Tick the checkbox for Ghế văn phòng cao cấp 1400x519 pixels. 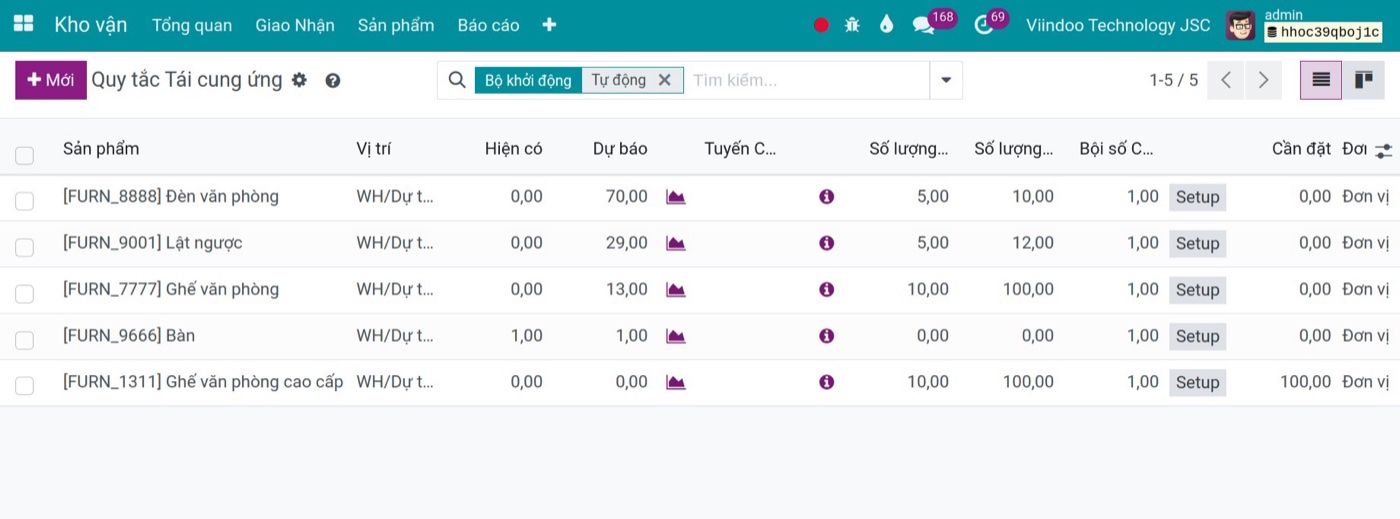coord(24,385)
